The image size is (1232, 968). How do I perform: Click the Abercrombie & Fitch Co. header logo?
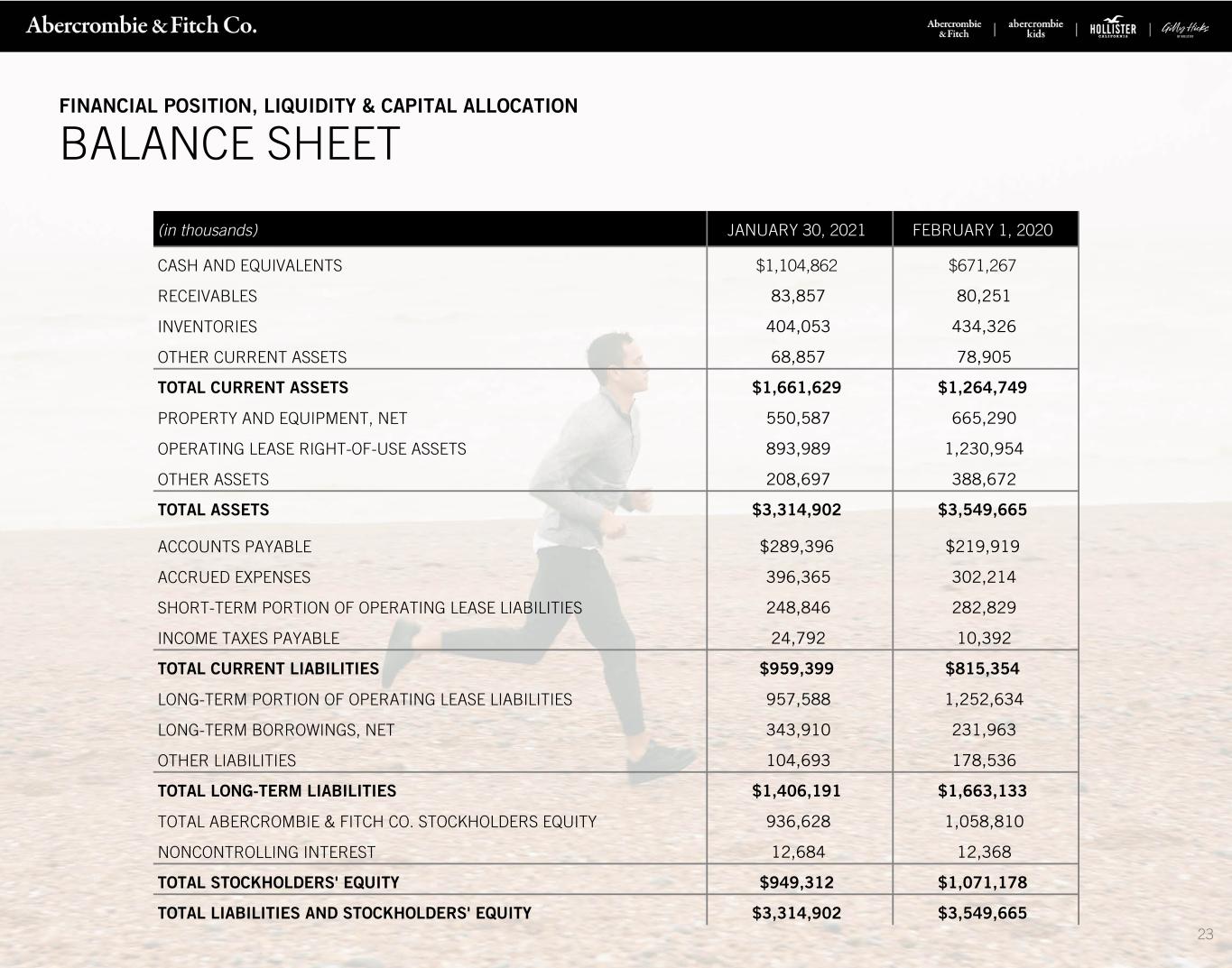142,25
